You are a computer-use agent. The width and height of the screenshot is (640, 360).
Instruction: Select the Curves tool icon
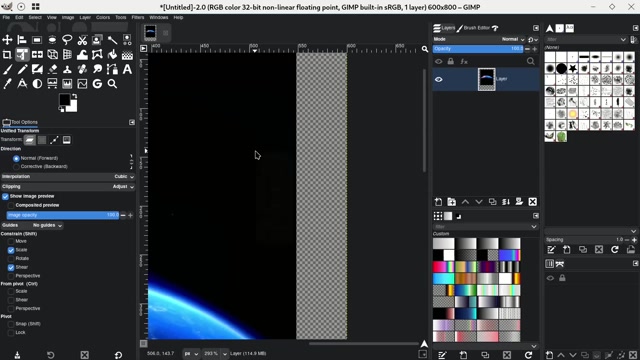point(82,84)
